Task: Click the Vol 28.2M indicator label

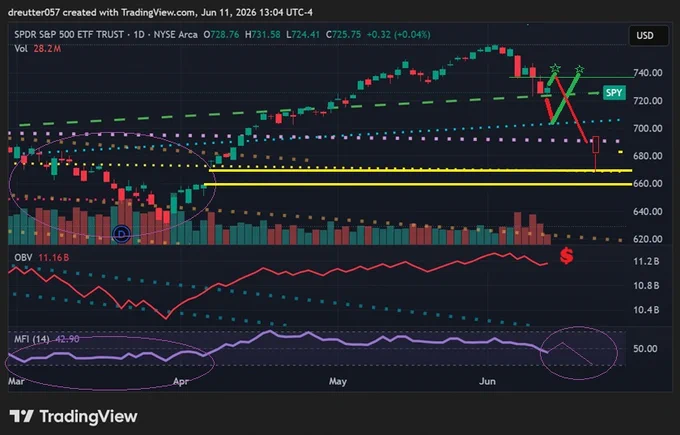Action: click(x=37, y=49)
